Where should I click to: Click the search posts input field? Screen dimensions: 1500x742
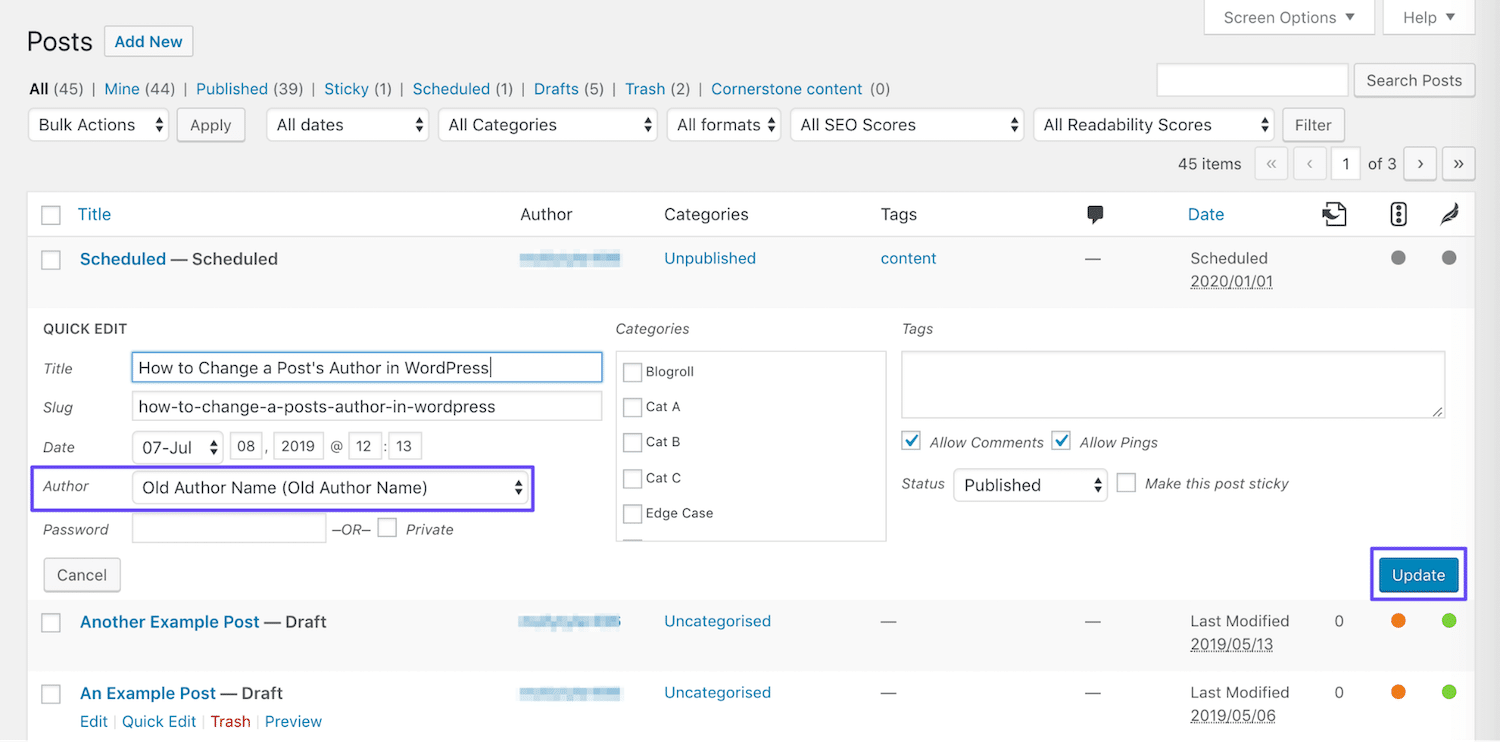click(x=1251, y=80)
